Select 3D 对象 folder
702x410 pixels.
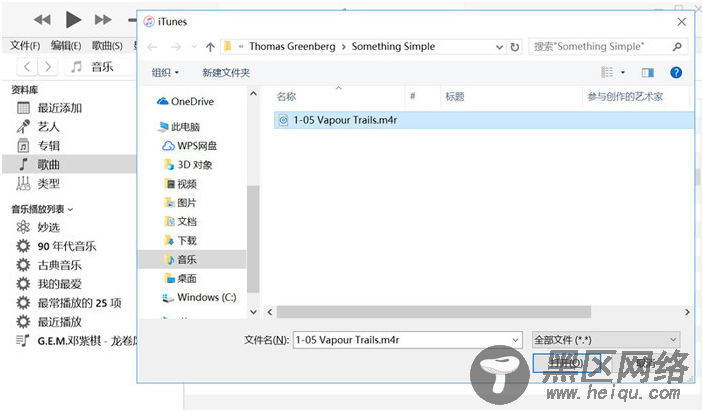pyautogui.click(x=188, y=165)
